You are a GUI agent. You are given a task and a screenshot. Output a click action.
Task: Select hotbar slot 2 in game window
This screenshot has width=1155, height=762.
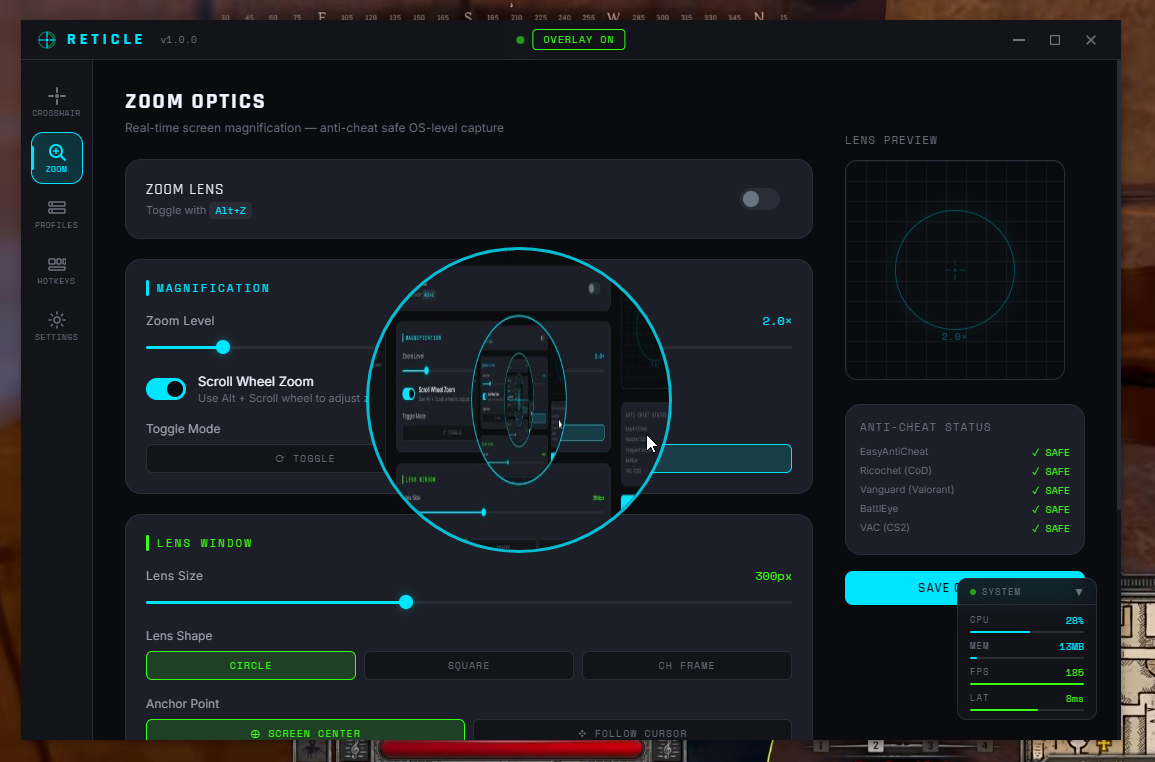tap(875, 746)
